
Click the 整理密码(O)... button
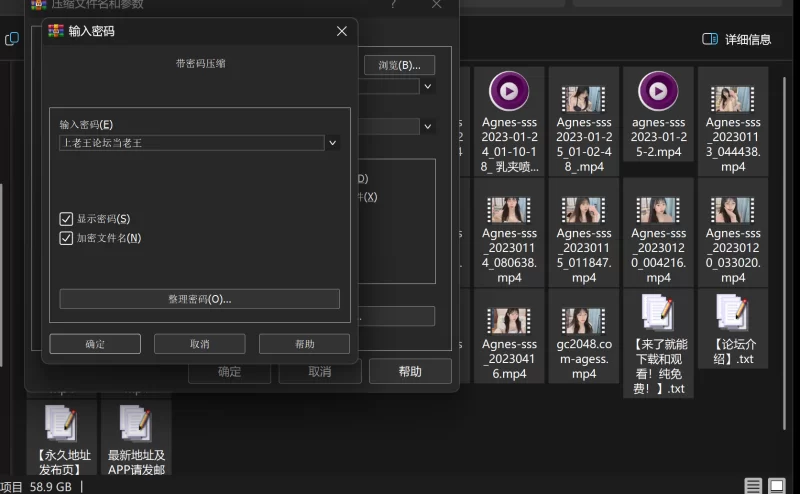pyautogui.click(x=199, y=299)
